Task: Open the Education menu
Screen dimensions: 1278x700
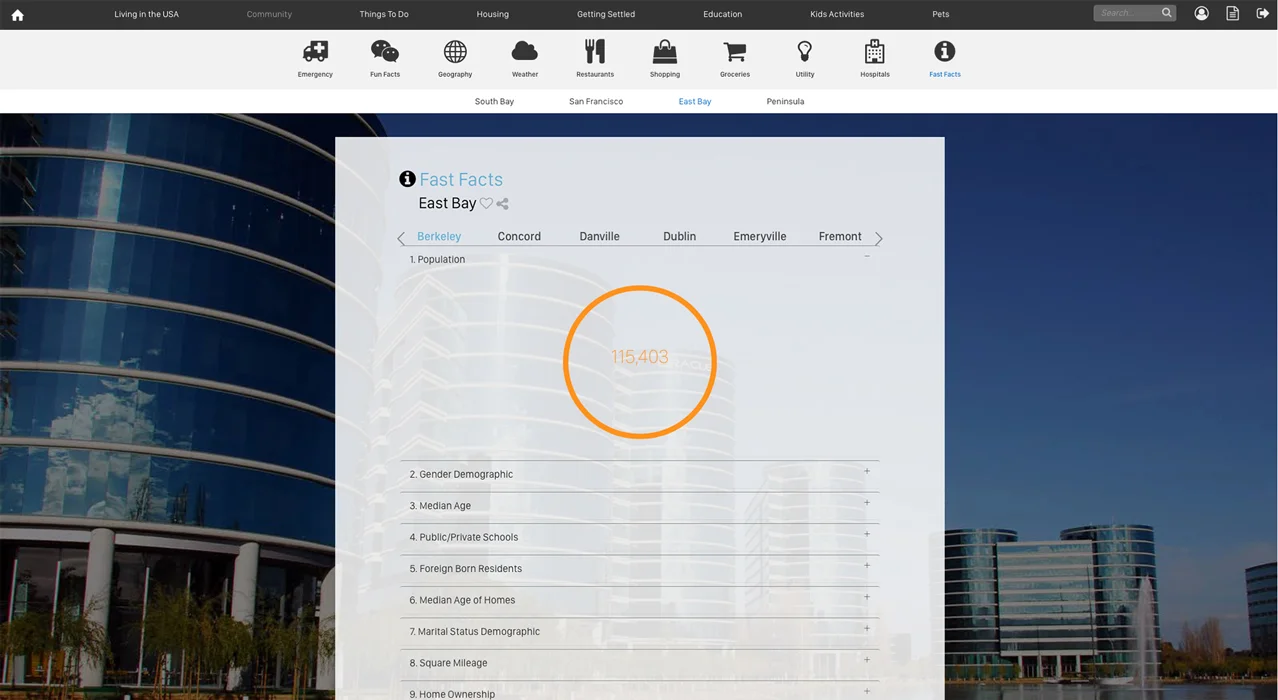Action: (722, 14)
